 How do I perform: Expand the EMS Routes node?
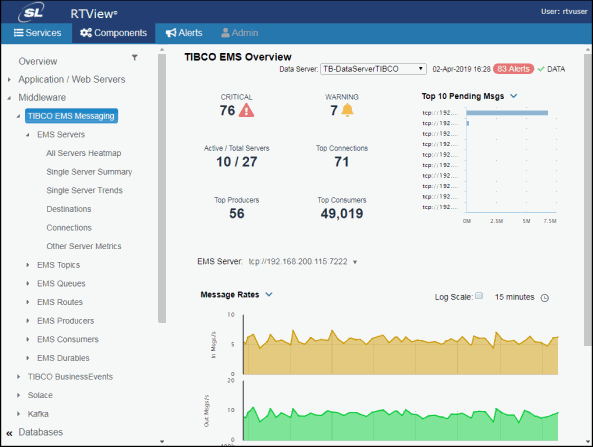28,302
